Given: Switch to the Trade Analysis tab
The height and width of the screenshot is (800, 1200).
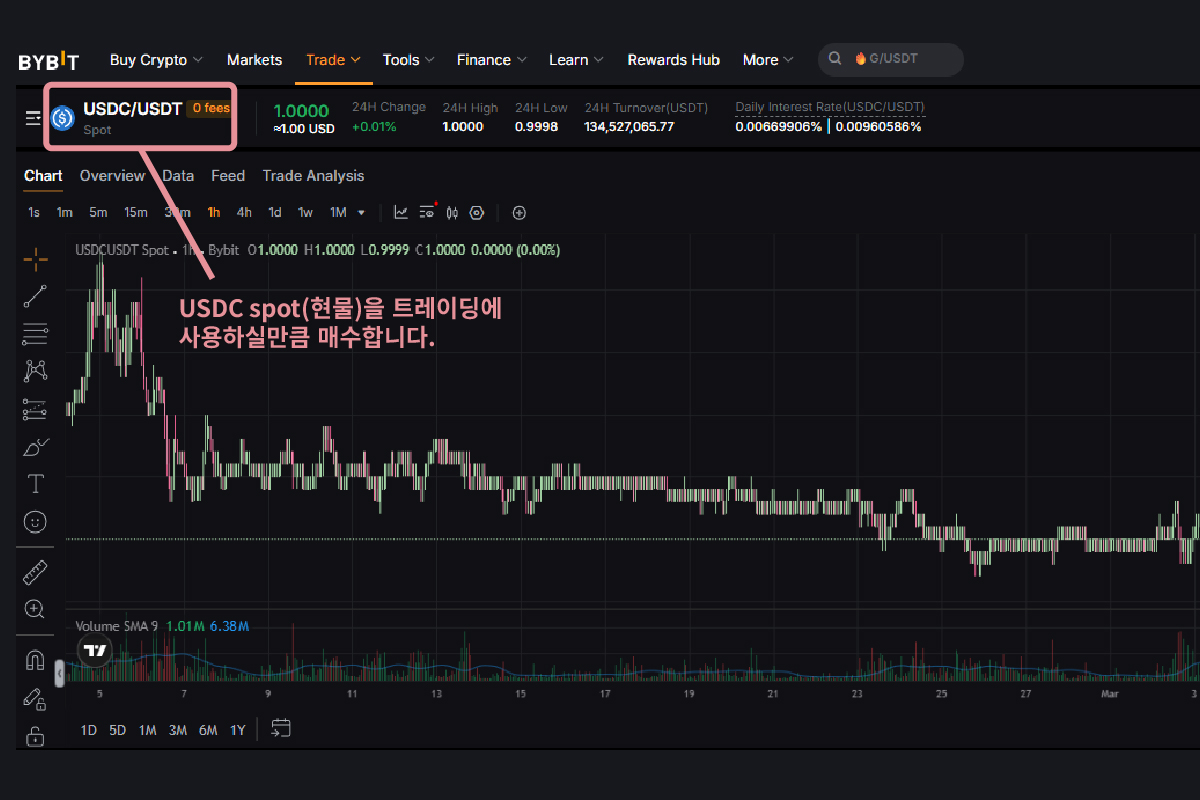Looking at the screenshot, I should coord(313,176).
